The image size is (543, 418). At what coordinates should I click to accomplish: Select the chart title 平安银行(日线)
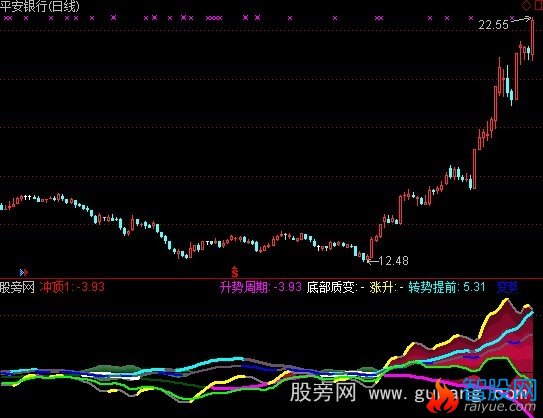[39, 6]
